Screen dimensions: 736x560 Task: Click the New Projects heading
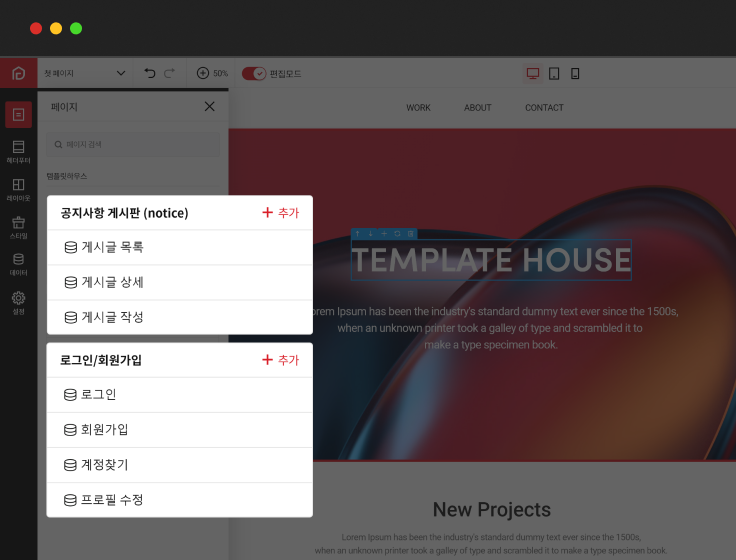click(491, 510)
